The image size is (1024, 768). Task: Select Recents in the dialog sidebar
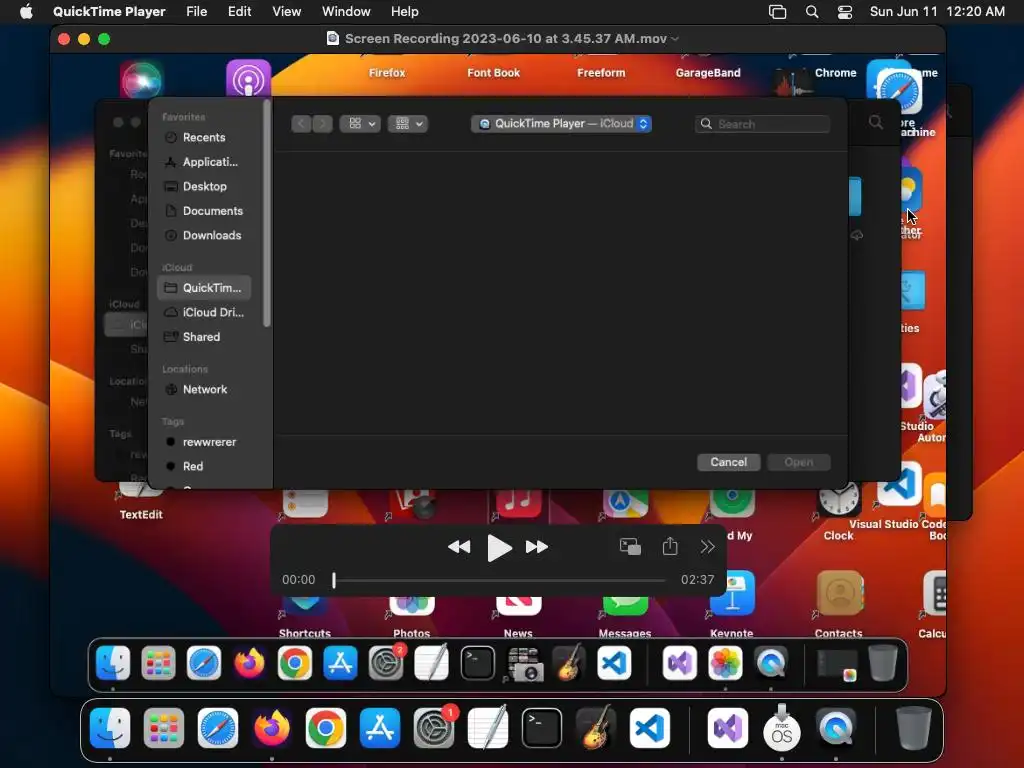click(x=204, y=137)
